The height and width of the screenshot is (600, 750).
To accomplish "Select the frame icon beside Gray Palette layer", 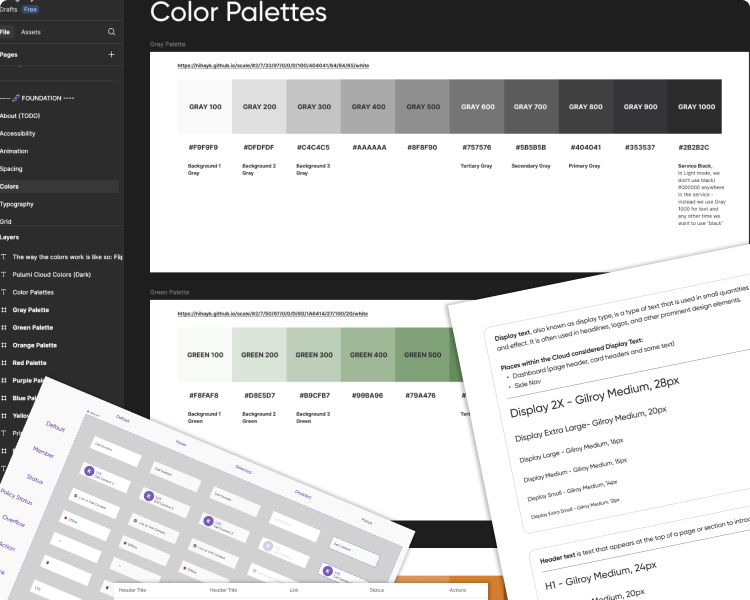I will point(4,310).
